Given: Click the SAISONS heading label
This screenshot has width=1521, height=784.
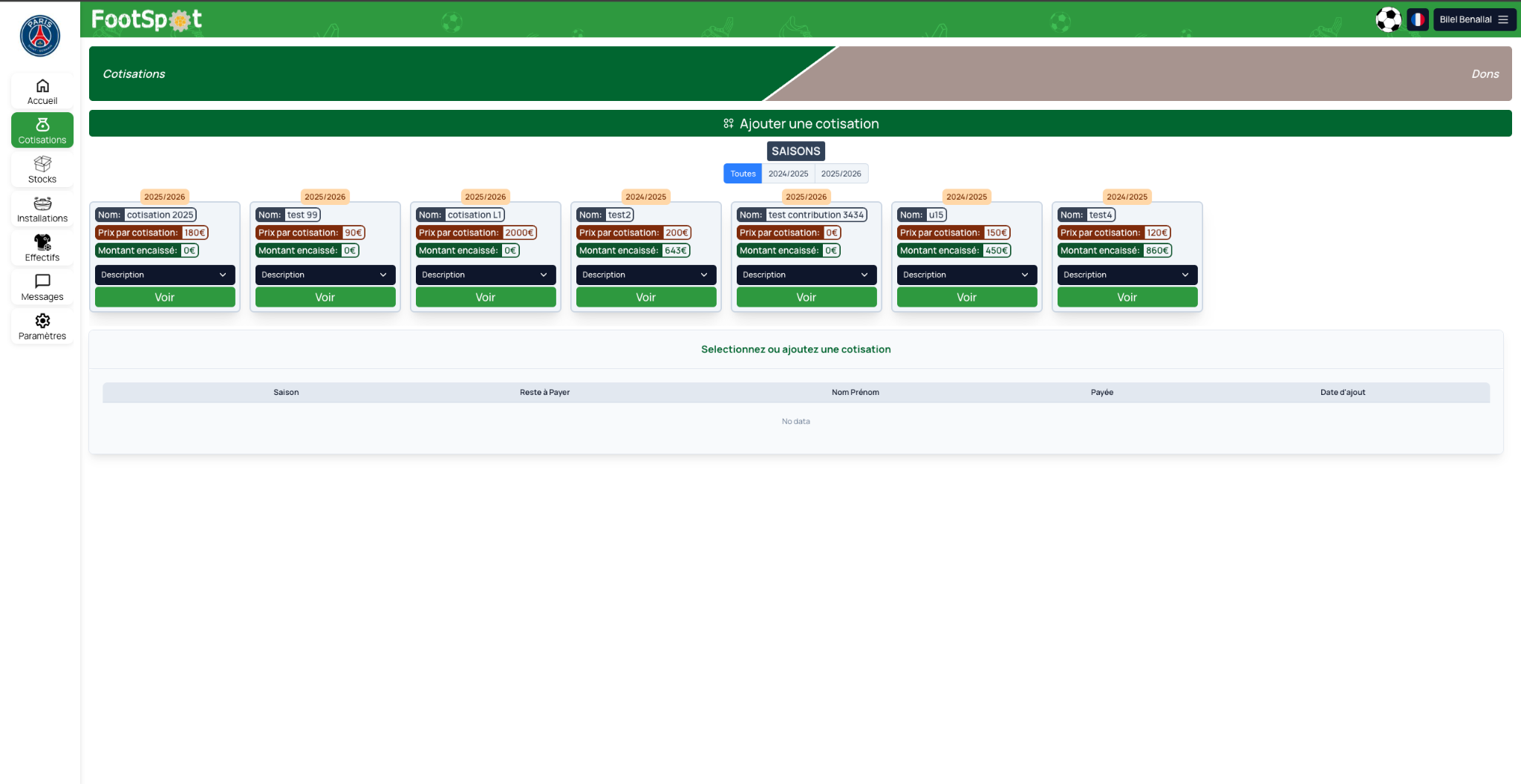Looking at the screenshot, I should pyautogui.click(x=795, y=151).
